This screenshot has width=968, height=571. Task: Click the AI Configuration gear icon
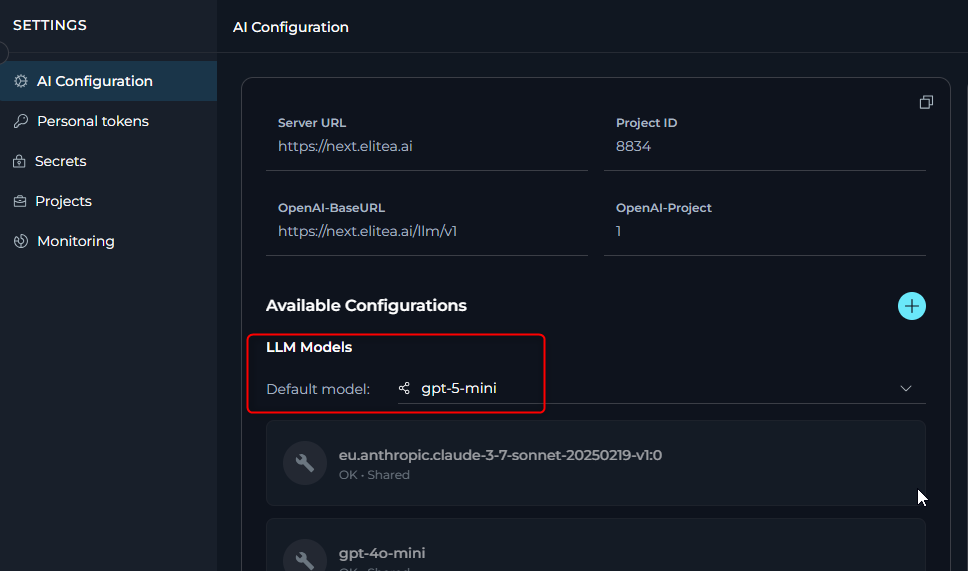20,81
